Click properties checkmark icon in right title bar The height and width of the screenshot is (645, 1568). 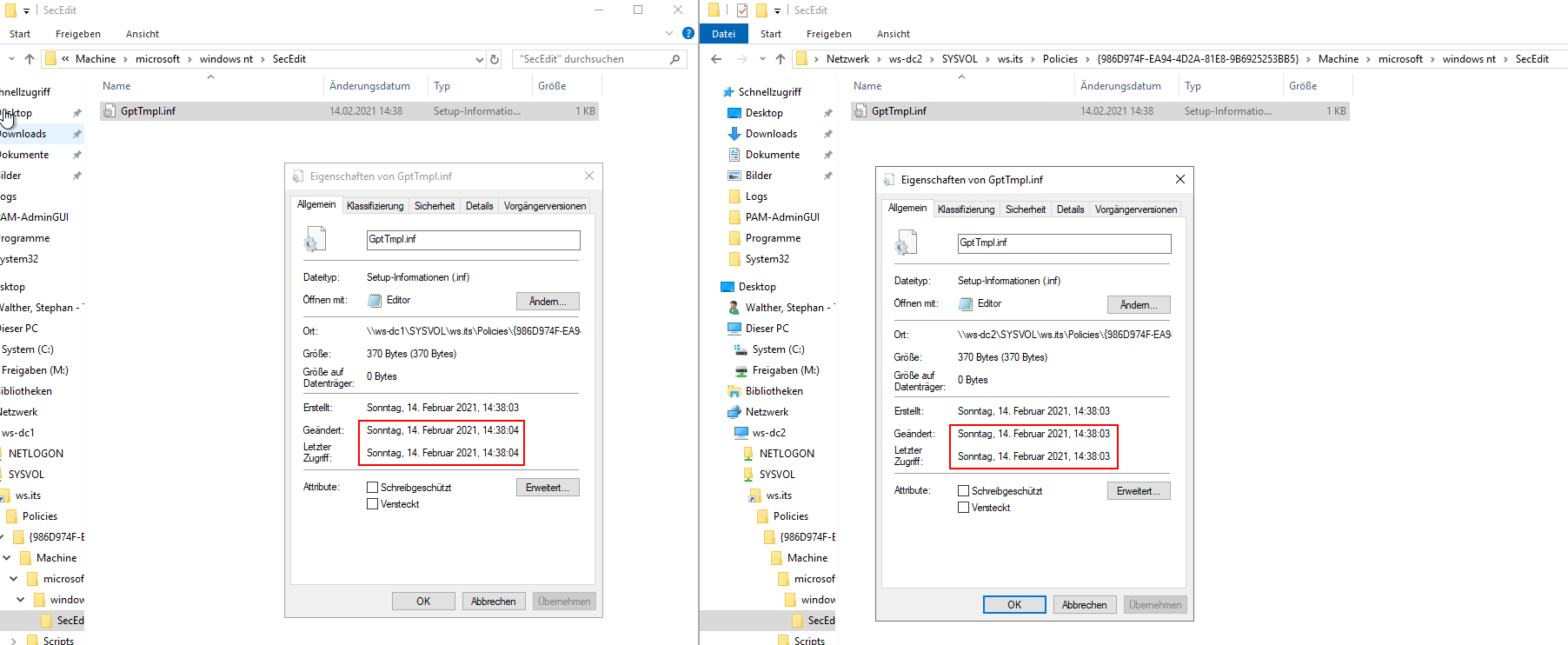(x=742, y=10)
